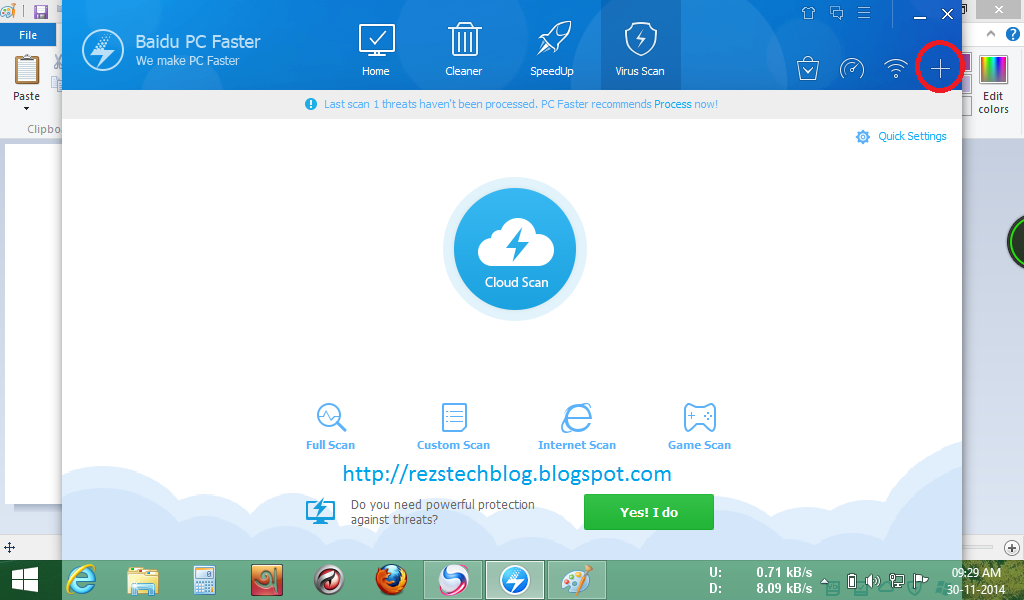Image resolution: width=1024 pixels, height=600 pixels.
Task: Open the Virus Scan section
Action: (x=640, y=45)
